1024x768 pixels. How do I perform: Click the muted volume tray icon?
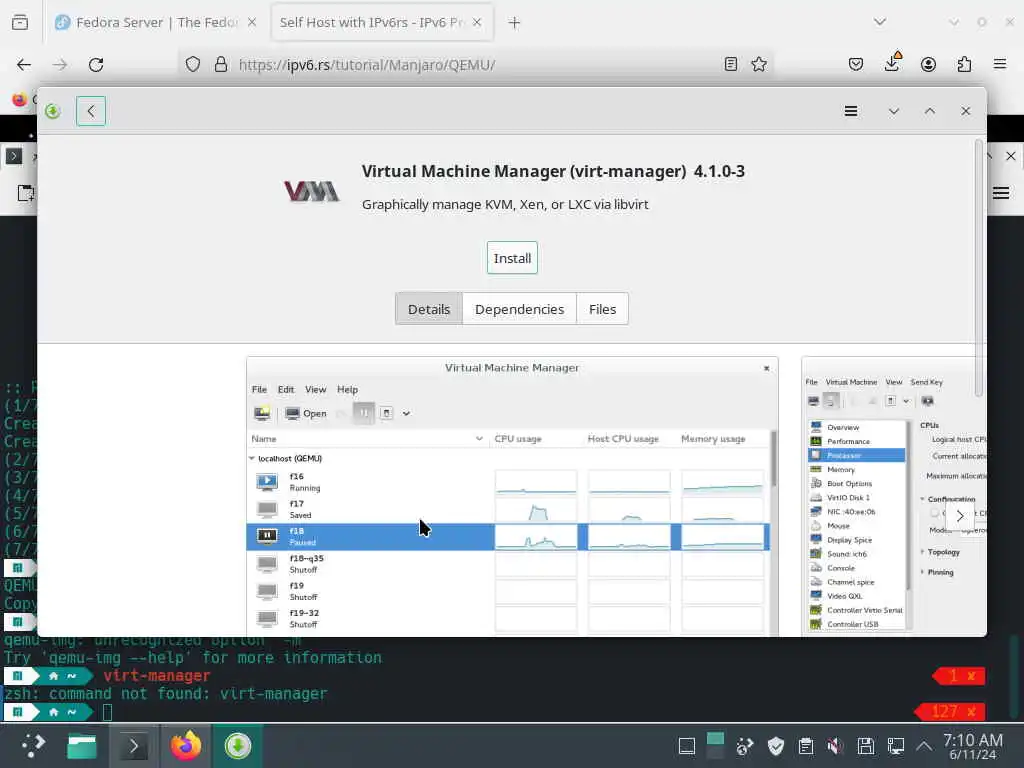coord(835,746)
